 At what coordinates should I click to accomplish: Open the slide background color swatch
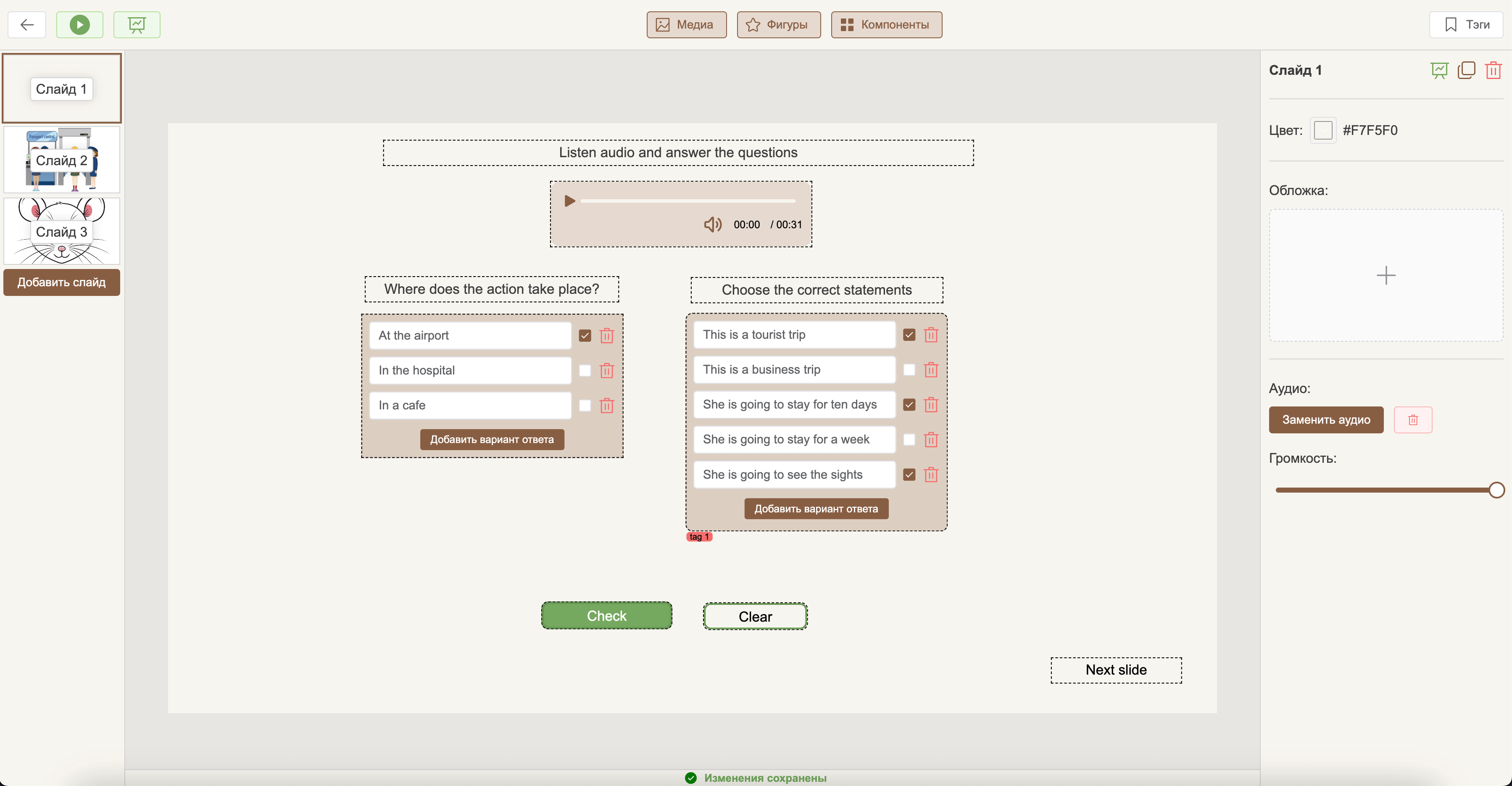click(x=1323, y=130)
